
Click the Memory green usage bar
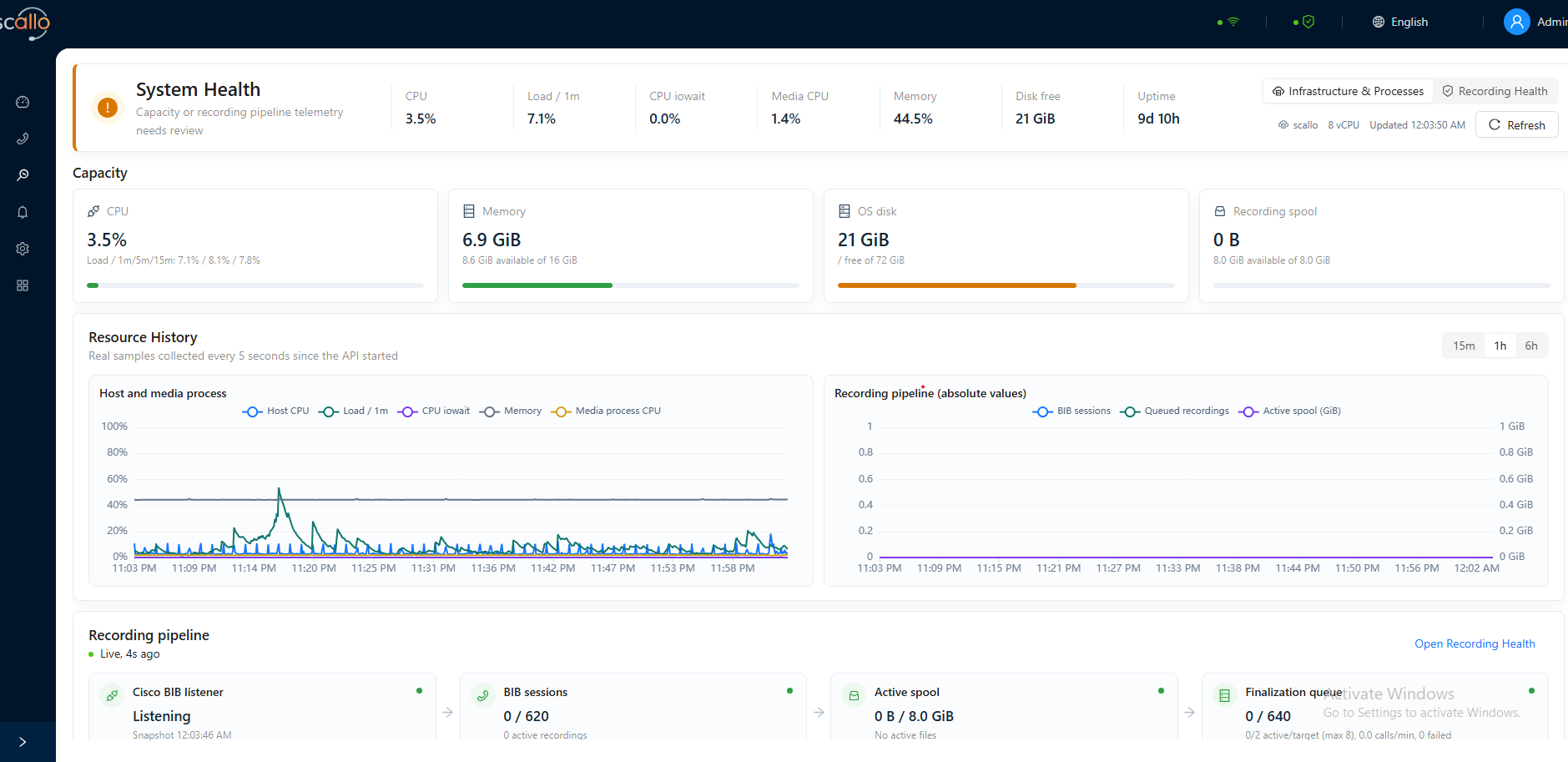[537, 285]
